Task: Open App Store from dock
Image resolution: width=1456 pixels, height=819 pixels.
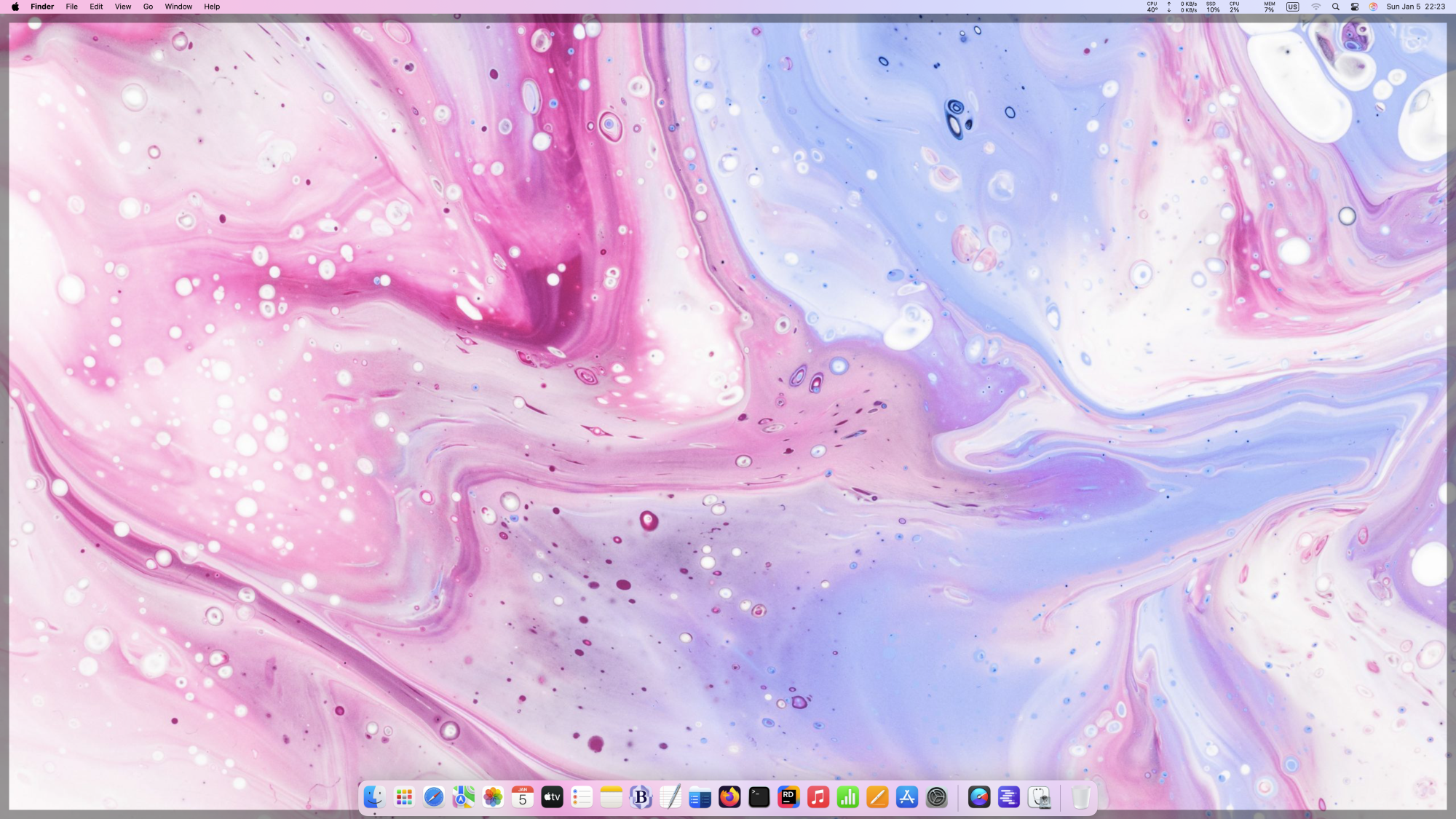Action: pos(907,797)
